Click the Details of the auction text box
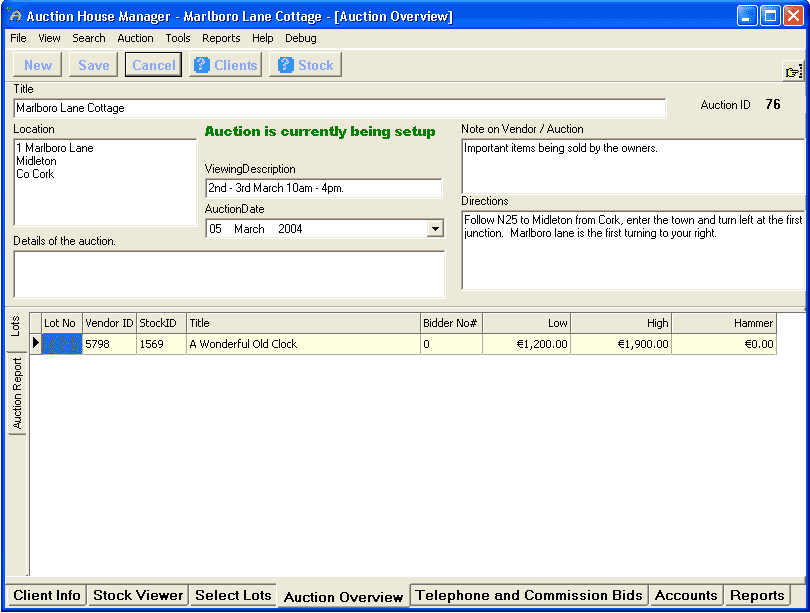Viewport: 810px width, 613px height. 229,274
